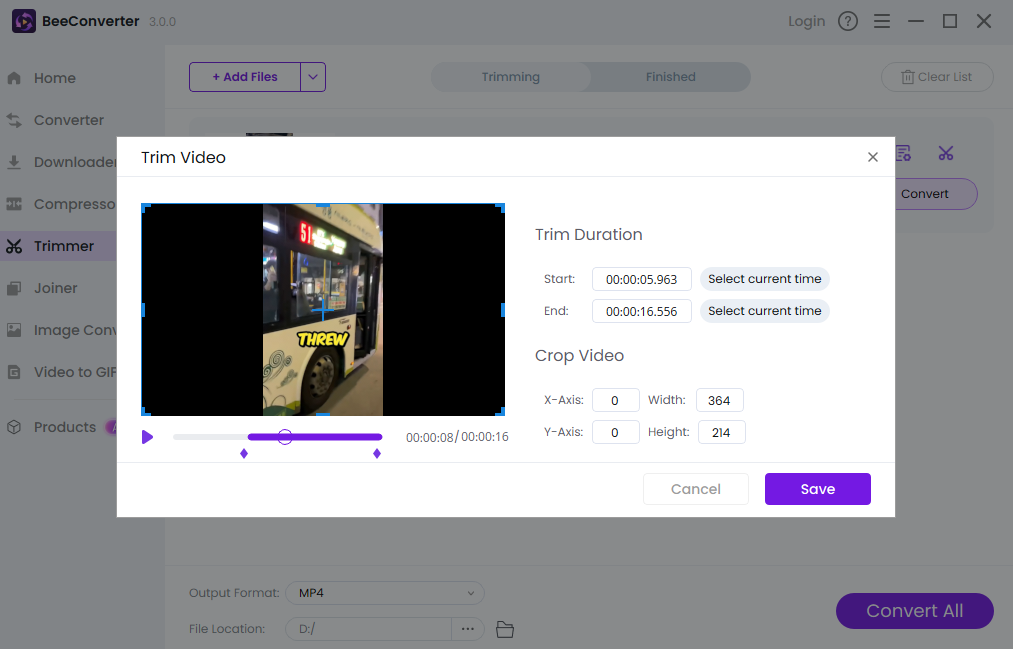Expand the Add Files dropdown arrow
This screenshot has height=649, width=1013.
[313, 77]
